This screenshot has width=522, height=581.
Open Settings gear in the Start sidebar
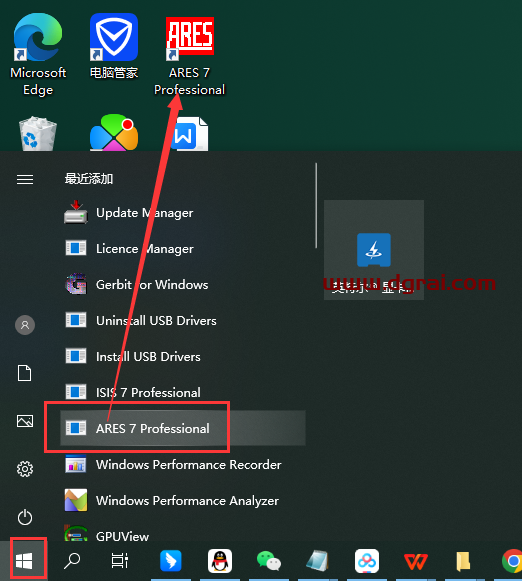pos(25,469)
